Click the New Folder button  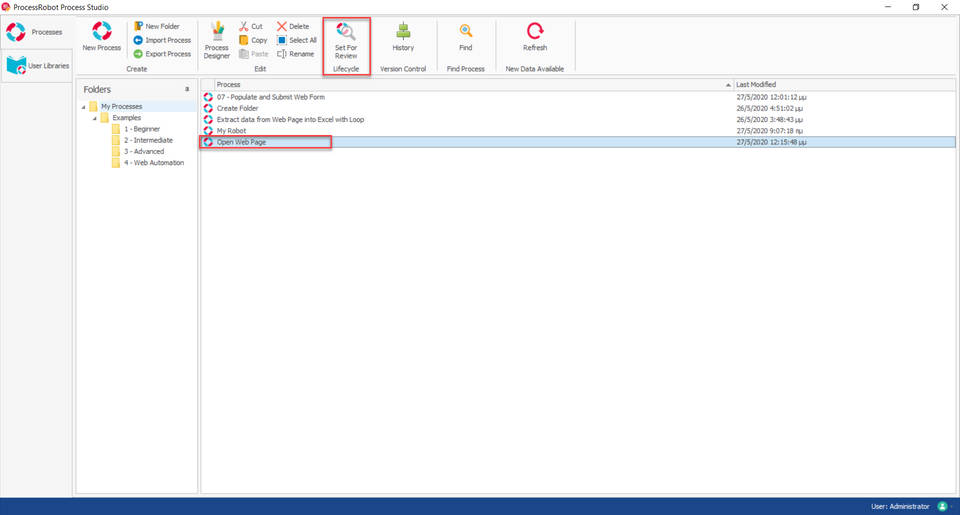coord(157,26)
